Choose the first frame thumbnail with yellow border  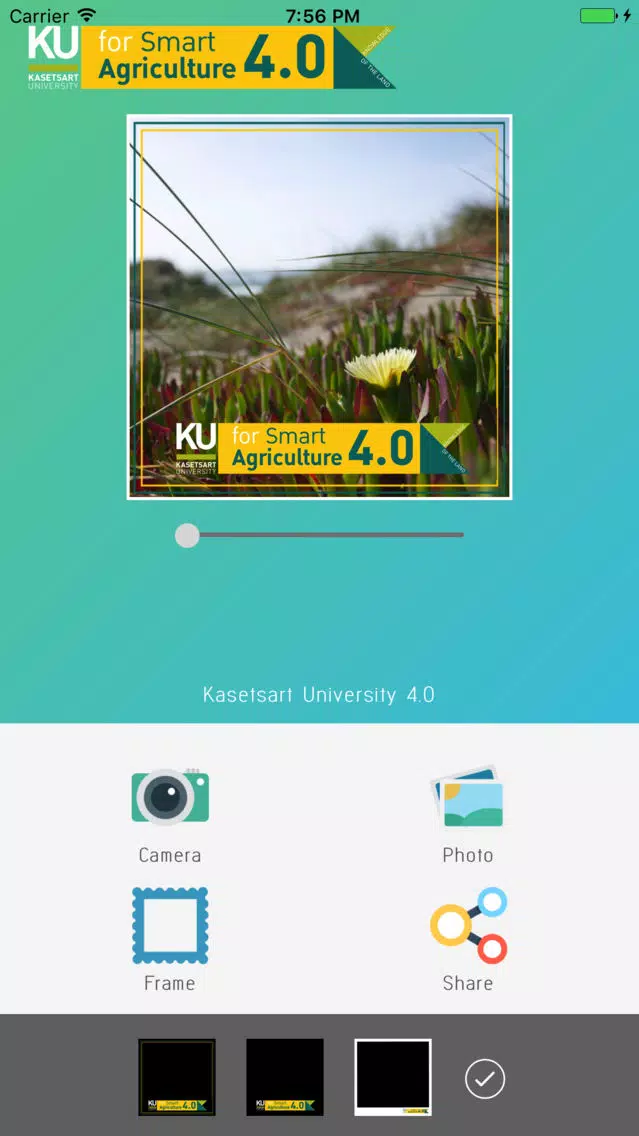click(178, 1077)
